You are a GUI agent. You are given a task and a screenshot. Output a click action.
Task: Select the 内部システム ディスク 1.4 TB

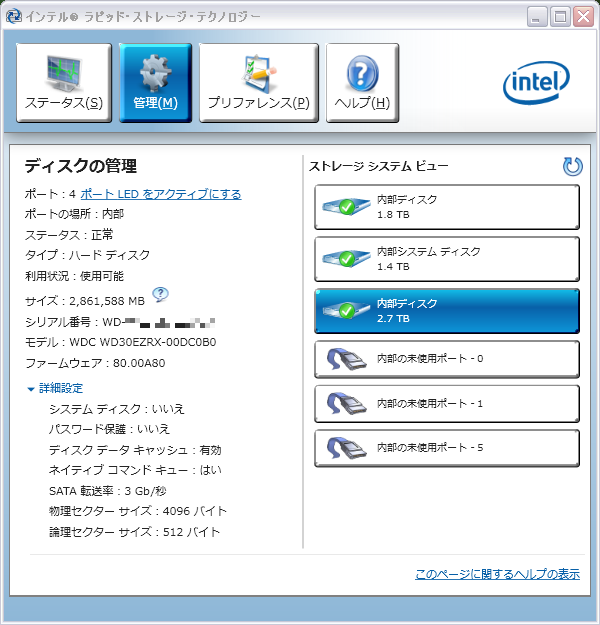447,259
